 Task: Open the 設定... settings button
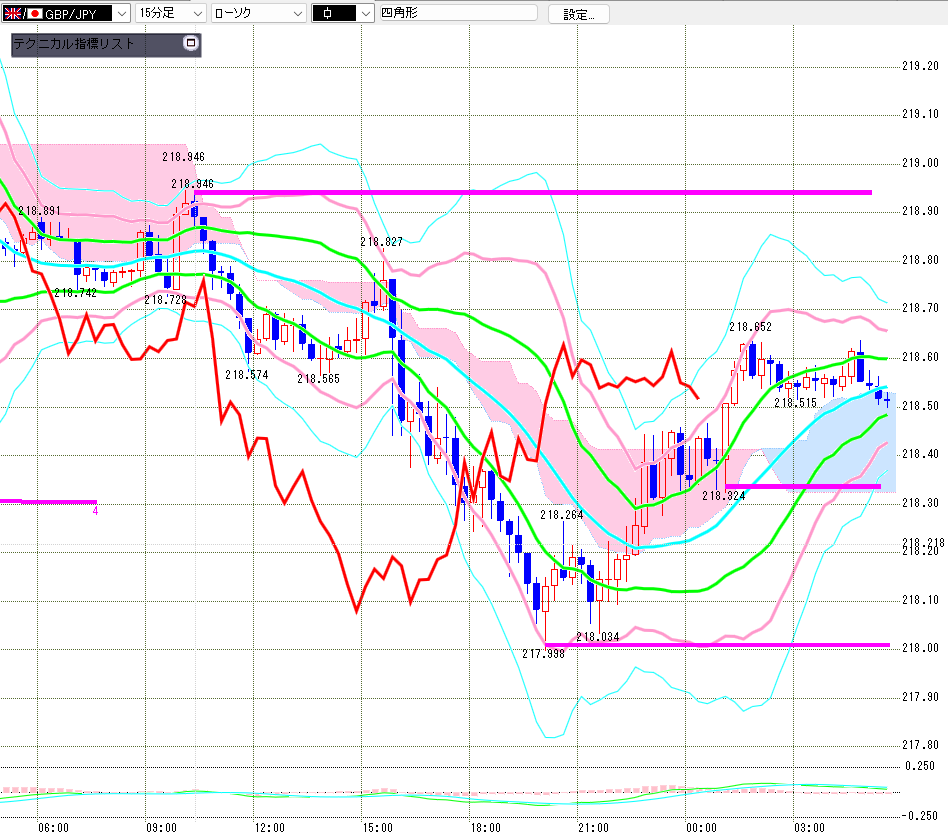[579, 15]
